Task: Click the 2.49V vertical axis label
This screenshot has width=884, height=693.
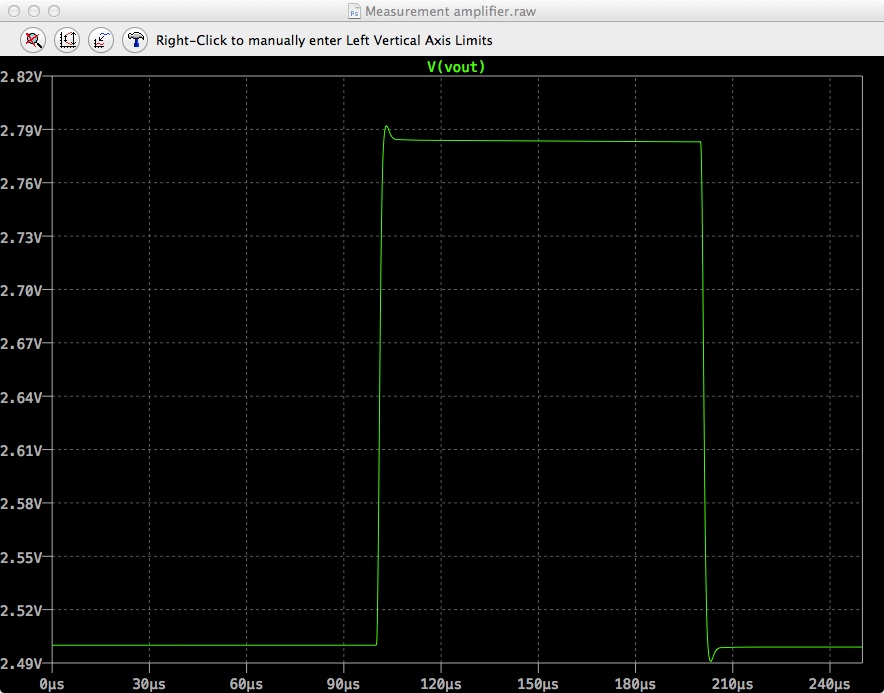Action: [21, 664]
